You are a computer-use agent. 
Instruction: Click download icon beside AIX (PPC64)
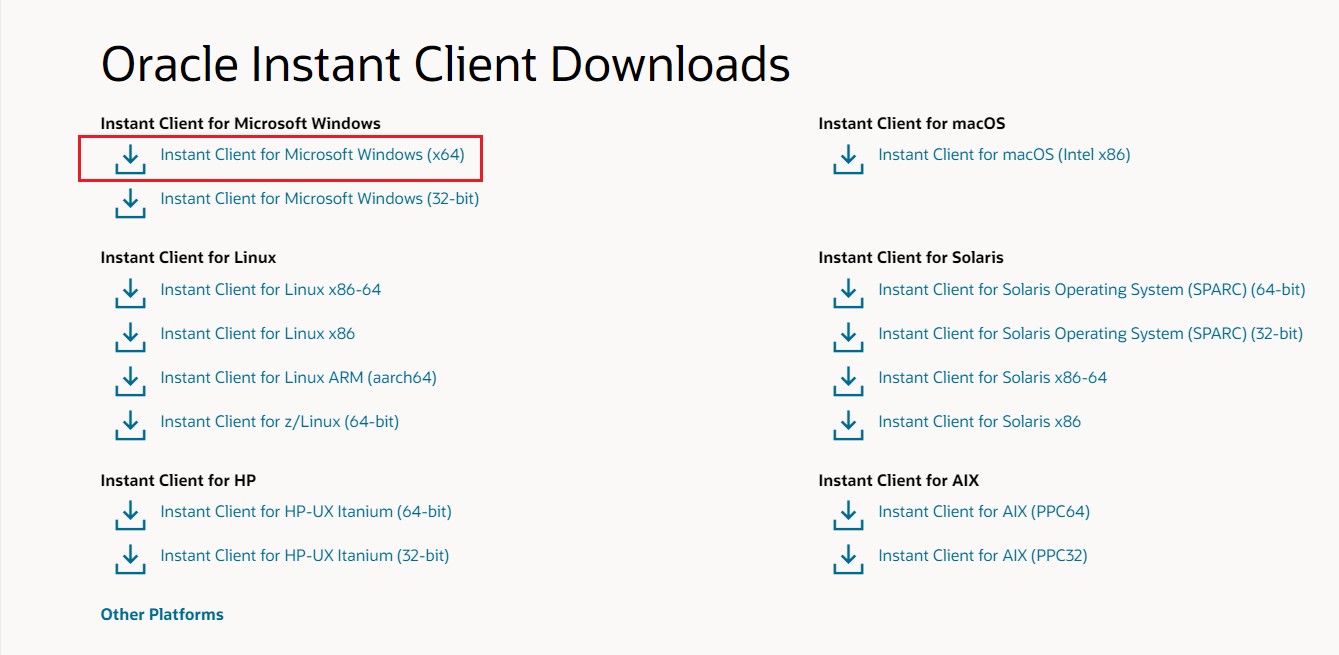click(x=848, y=515)
